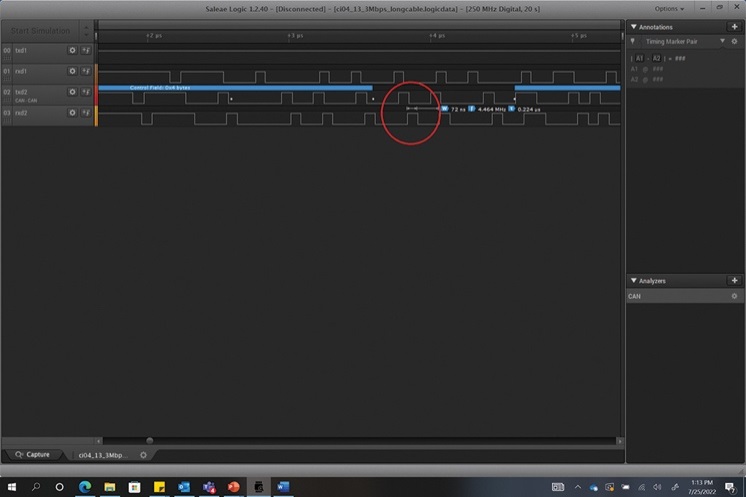Collapse the Annotations panel

pyautogui.click(x=632, y=27)
